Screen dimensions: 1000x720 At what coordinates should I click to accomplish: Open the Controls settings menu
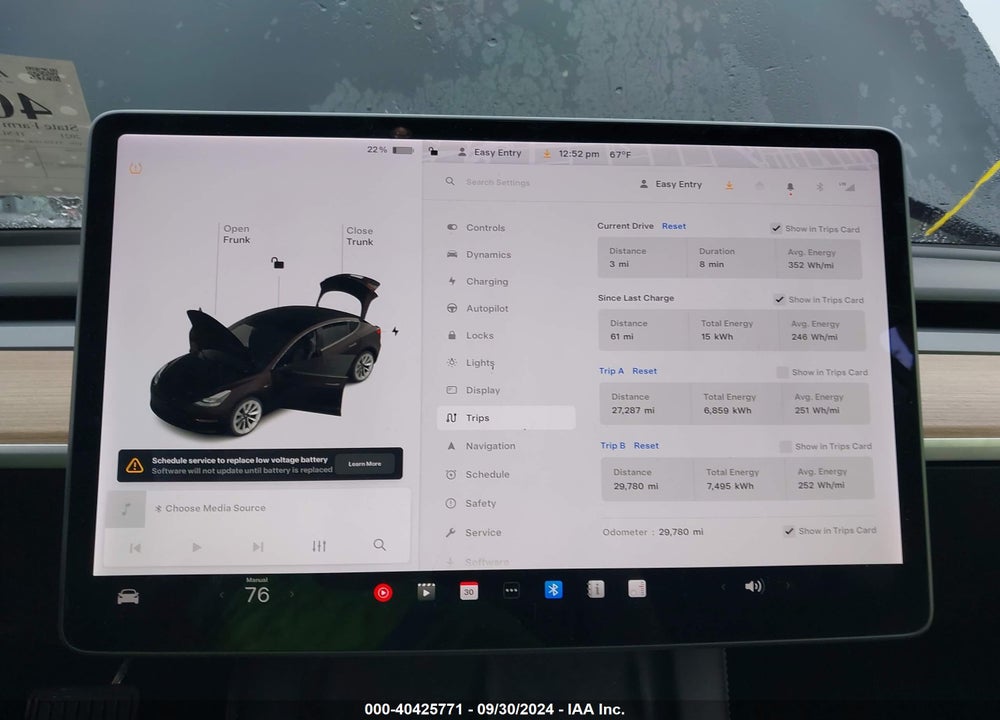(476, 228)
